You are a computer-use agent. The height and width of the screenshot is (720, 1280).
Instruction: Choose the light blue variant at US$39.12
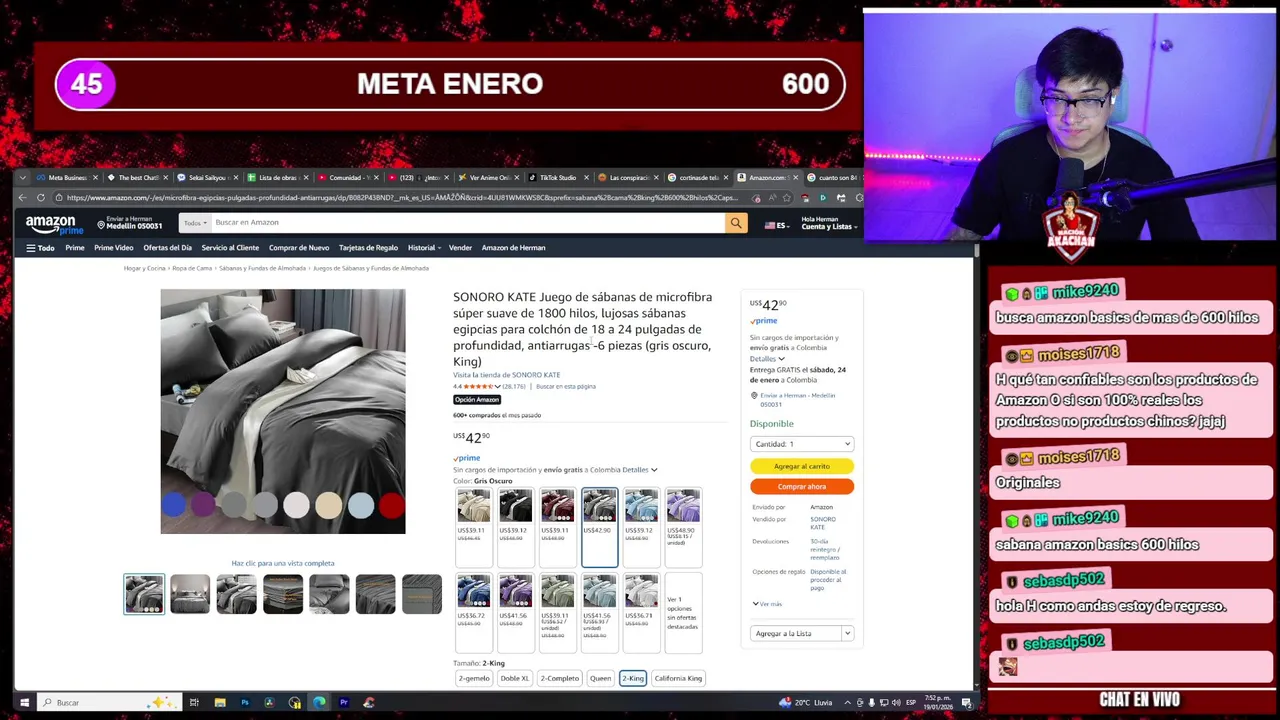click(642, 527)
